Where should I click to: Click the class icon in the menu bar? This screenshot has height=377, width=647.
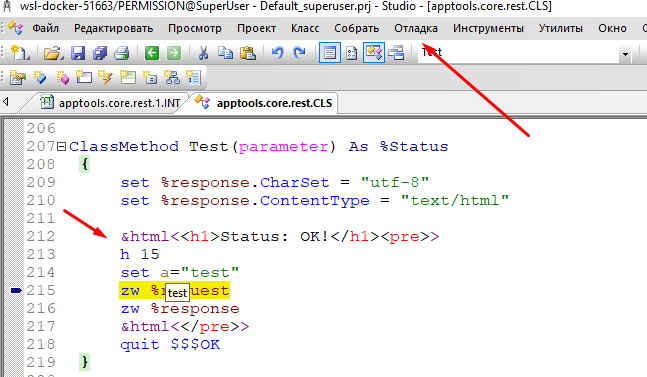click(16, 28)
